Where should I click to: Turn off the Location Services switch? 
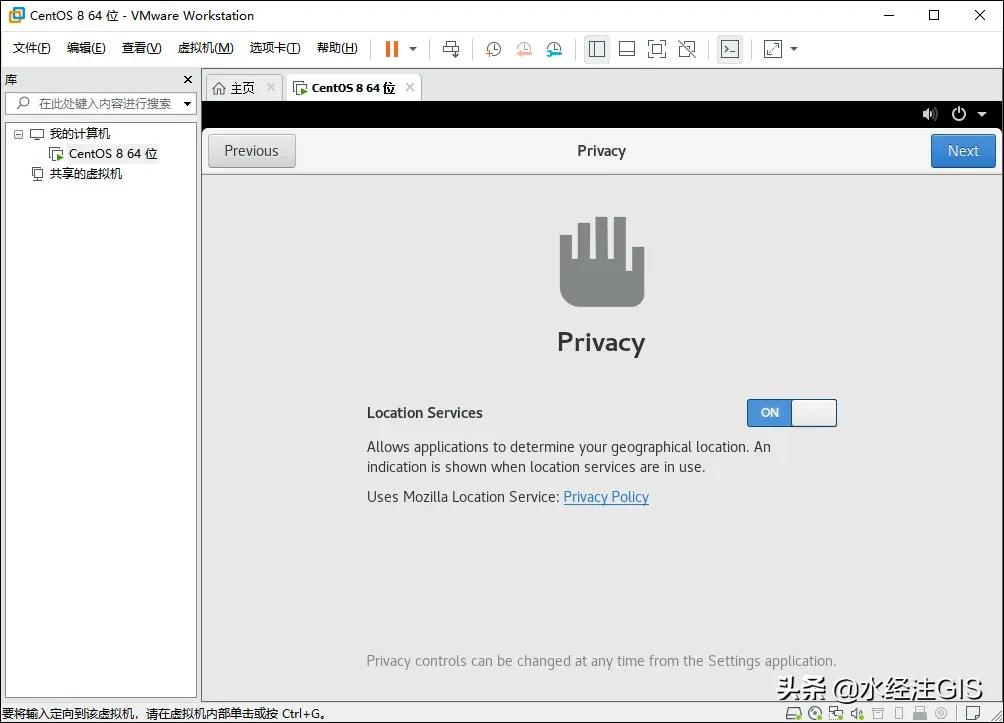tap(791, 413)
